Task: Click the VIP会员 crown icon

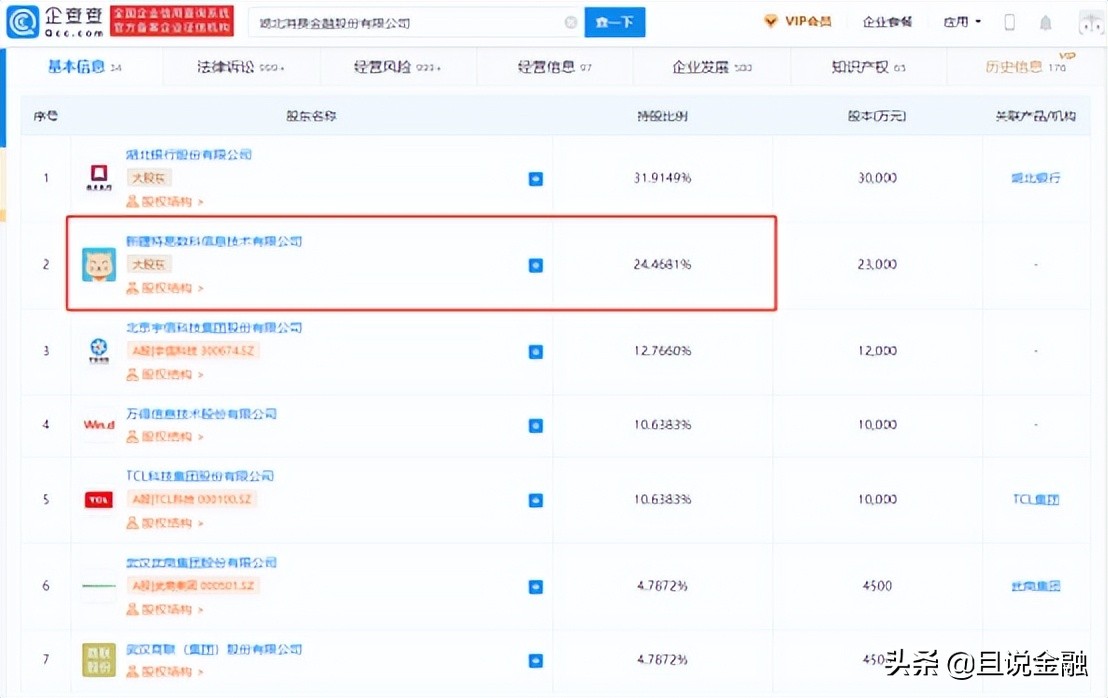Action: [770, 20]
